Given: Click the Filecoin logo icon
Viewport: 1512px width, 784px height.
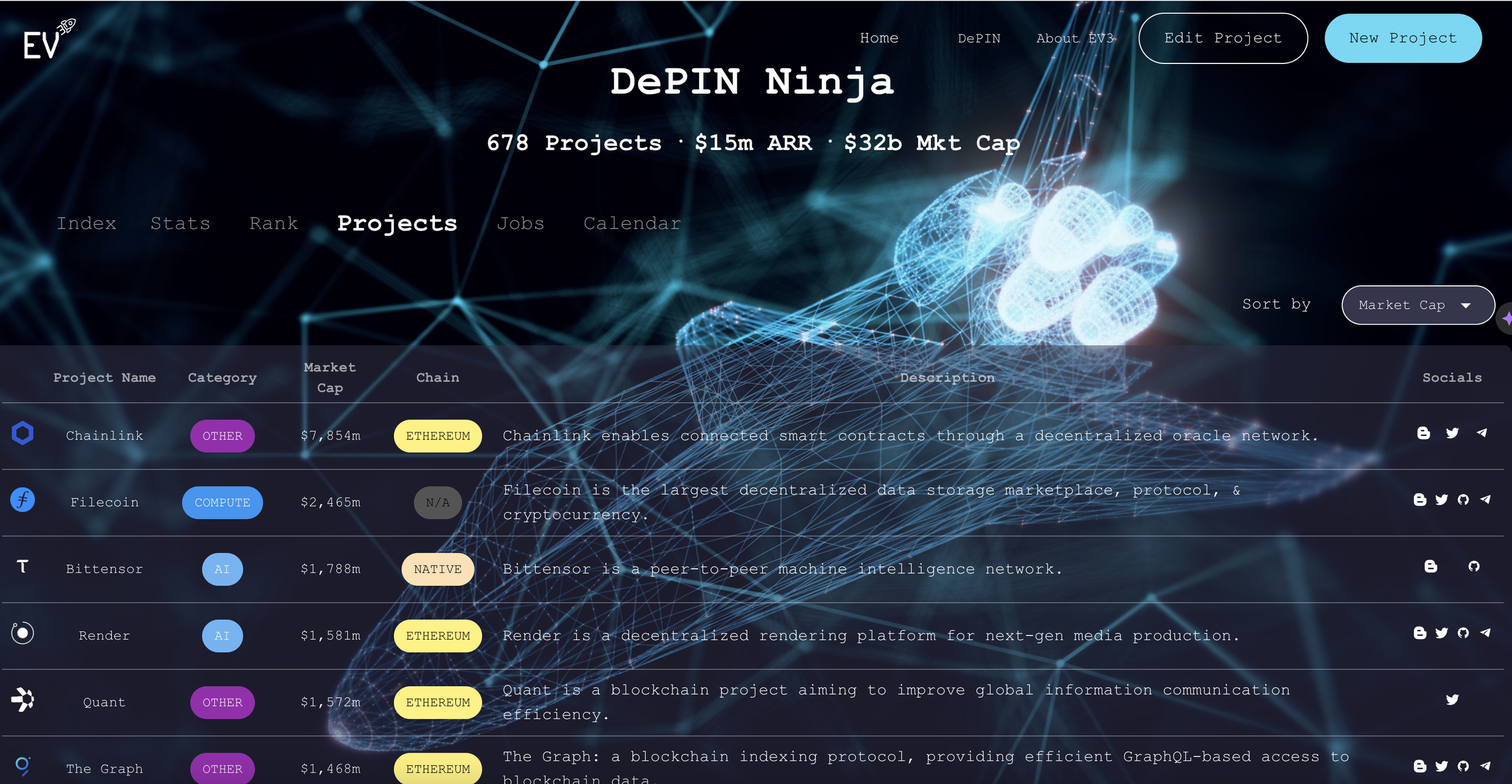Looking at the screenshot, I should [22, 500].
